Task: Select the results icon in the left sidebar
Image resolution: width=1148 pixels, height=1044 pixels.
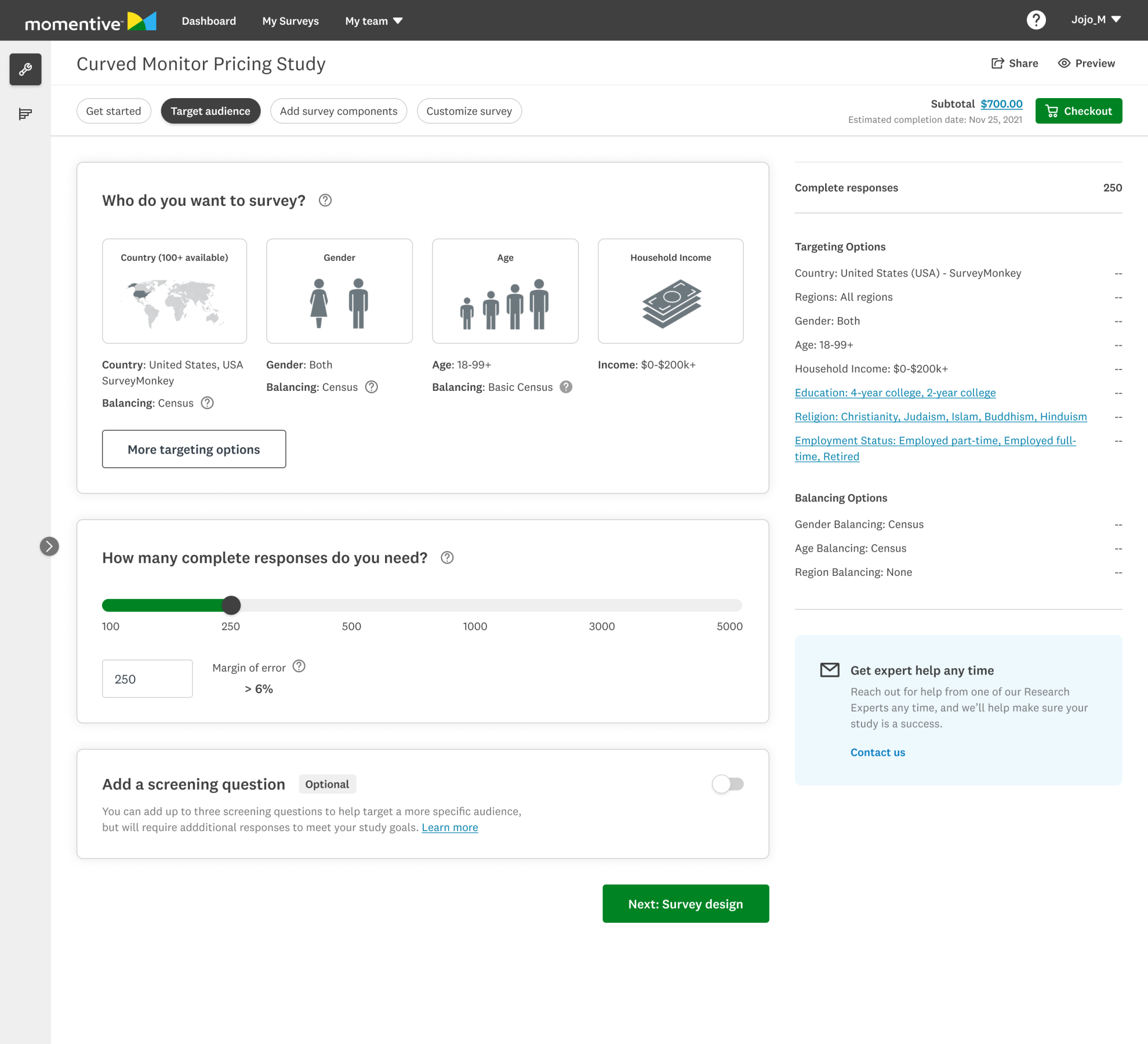Action: pyautogui.click(x=25, y=113)
